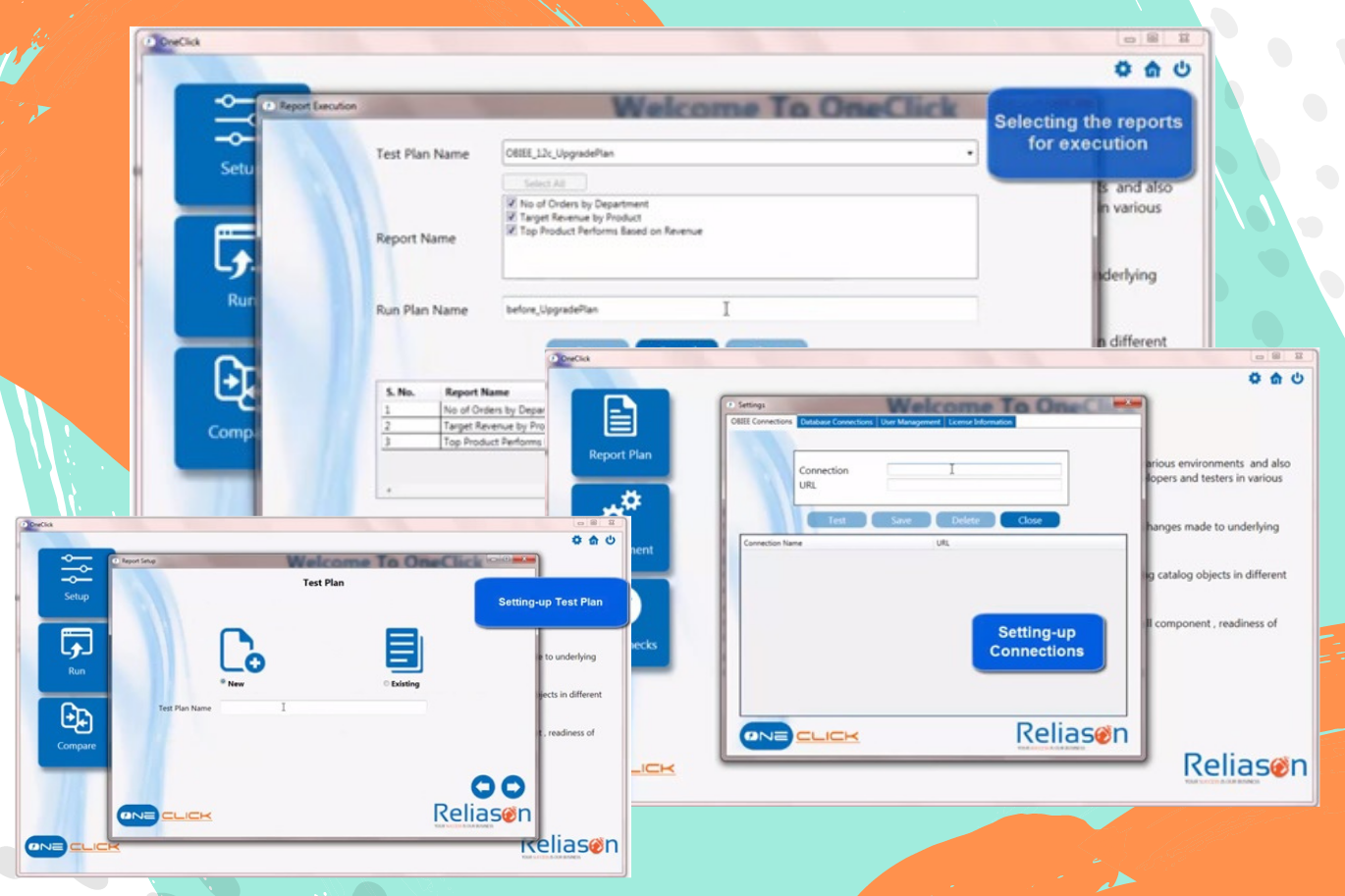Click the Close button in Settings
The image size is (1345, 896).
pos(1030,520)
